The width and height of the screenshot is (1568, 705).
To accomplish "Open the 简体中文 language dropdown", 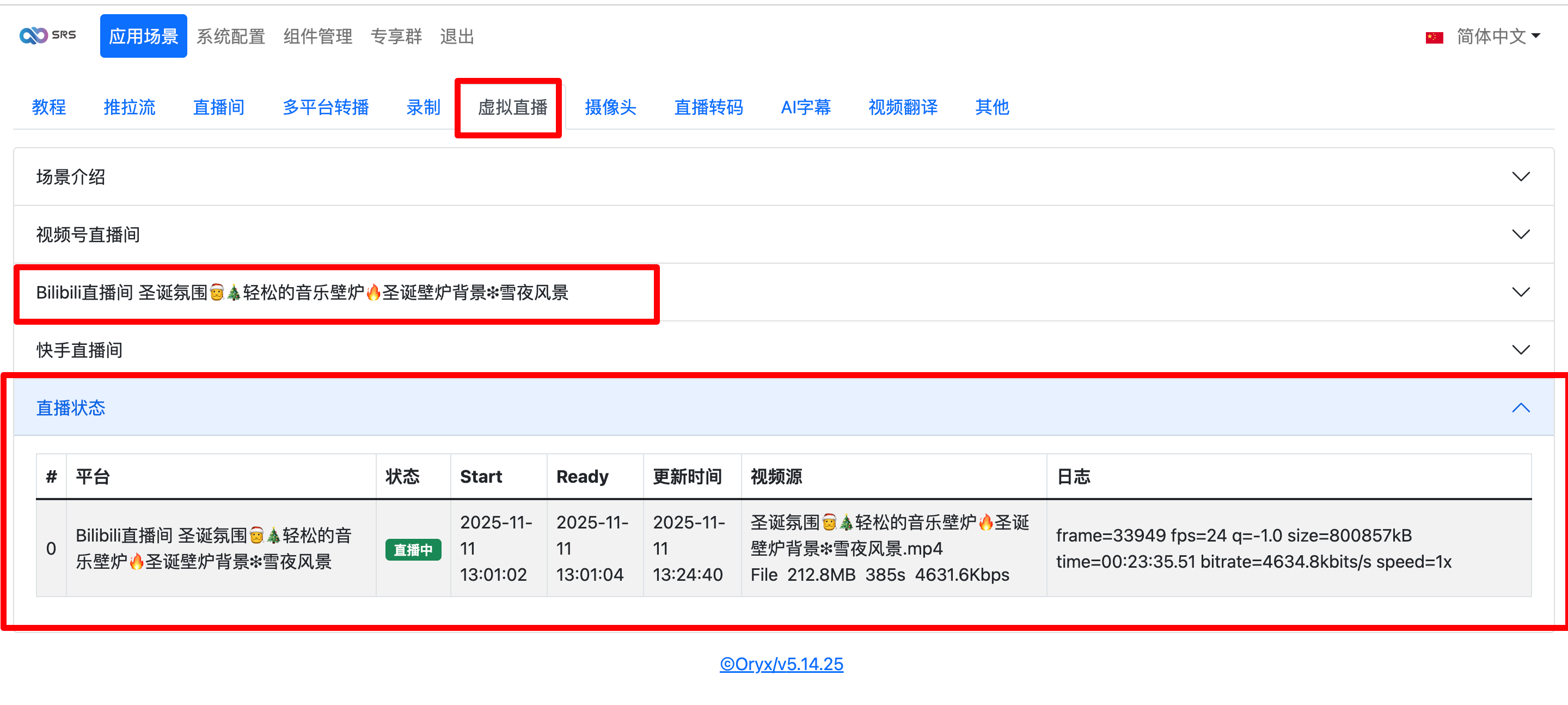I will tap(1498, 37).
